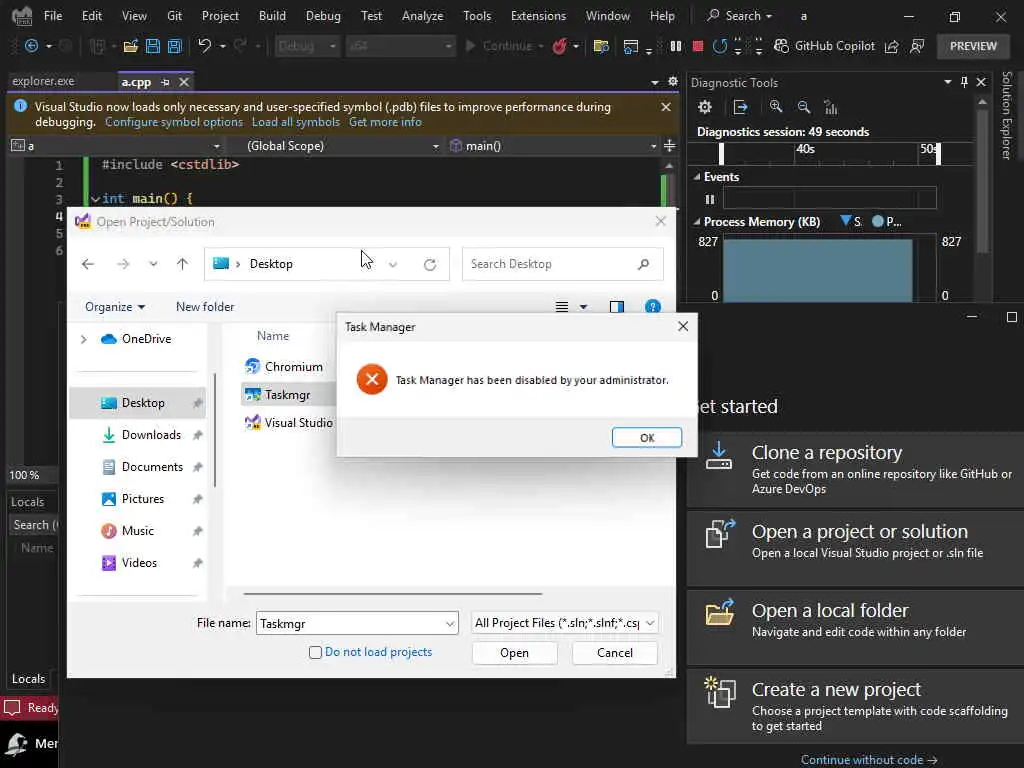Click the editor settings gear beside the tabs
Image resolution: width=1024 pixels, height=768 pixels.
pyautogui.click(x=673, y=82)
